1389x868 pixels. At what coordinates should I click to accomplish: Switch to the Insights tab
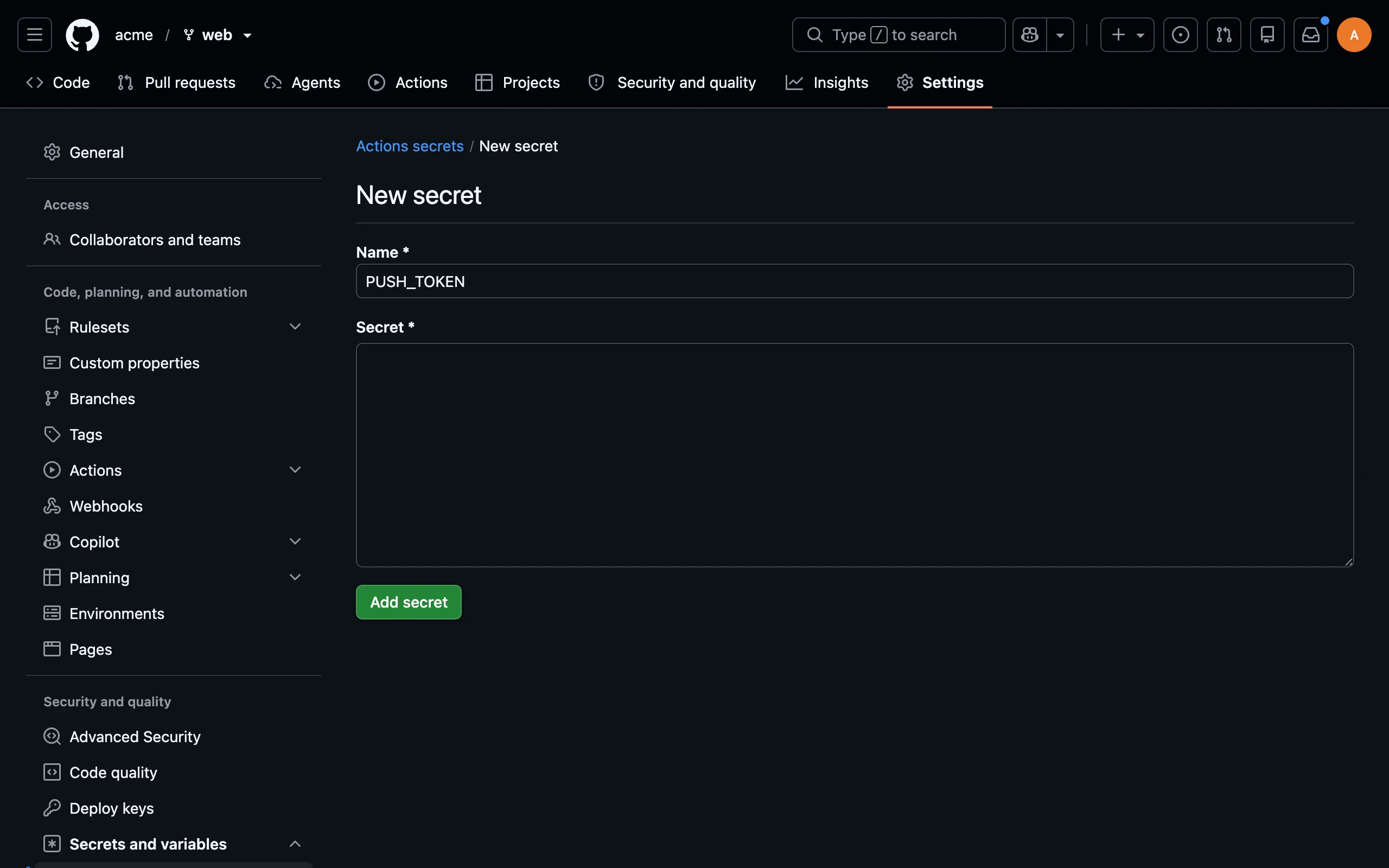827,82
